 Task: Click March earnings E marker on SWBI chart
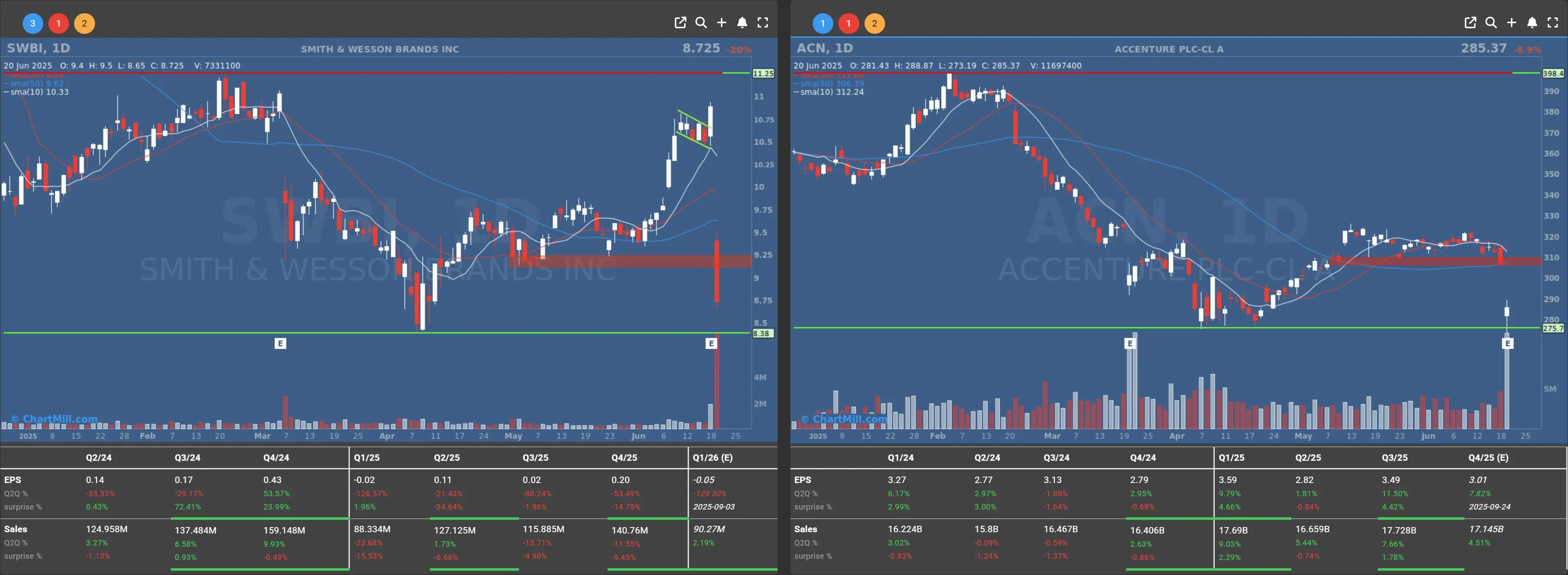[x=280, y=343]
